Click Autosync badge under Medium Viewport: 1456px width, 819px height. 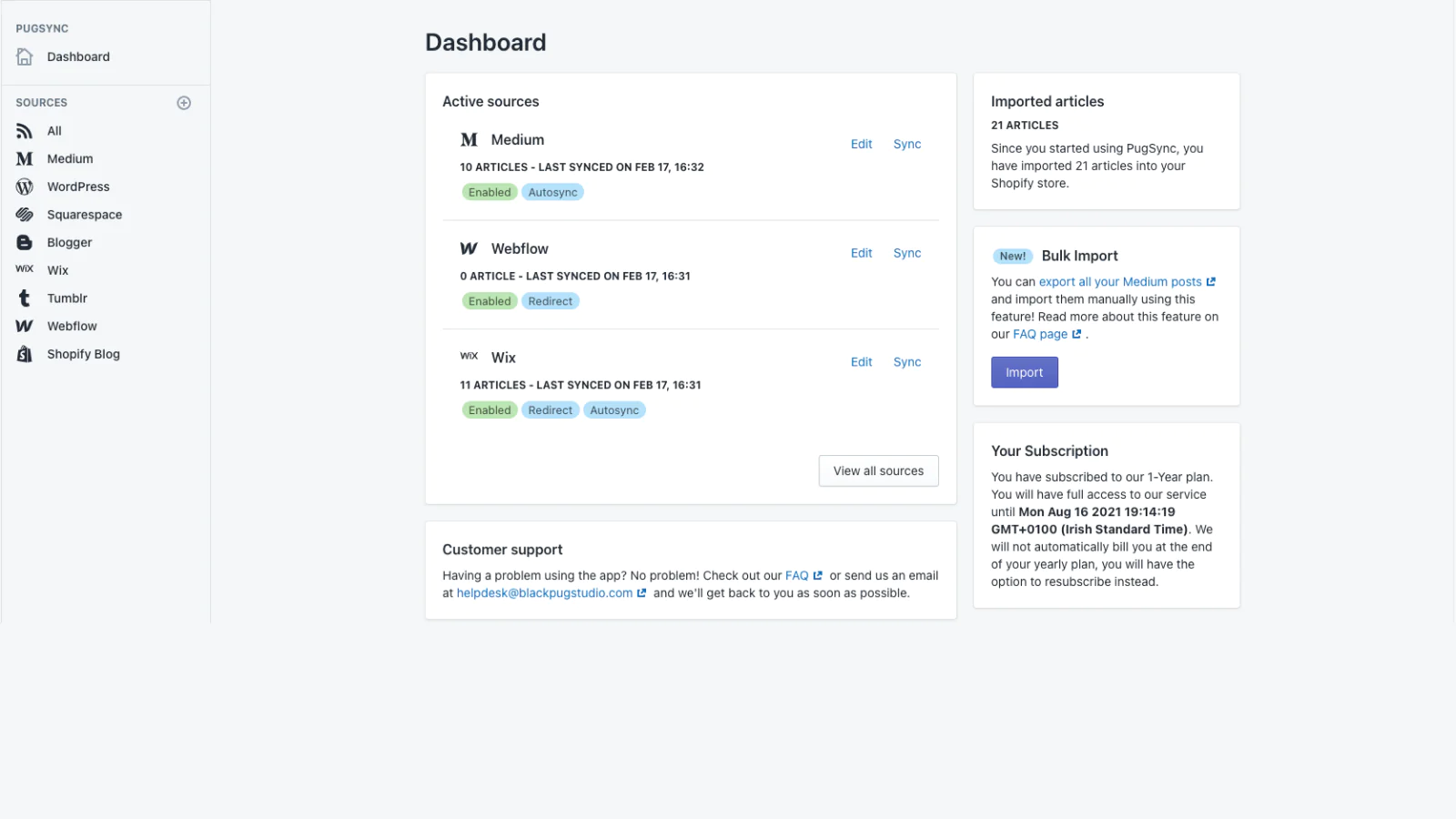pyautogui.click(x=552, y=192)
